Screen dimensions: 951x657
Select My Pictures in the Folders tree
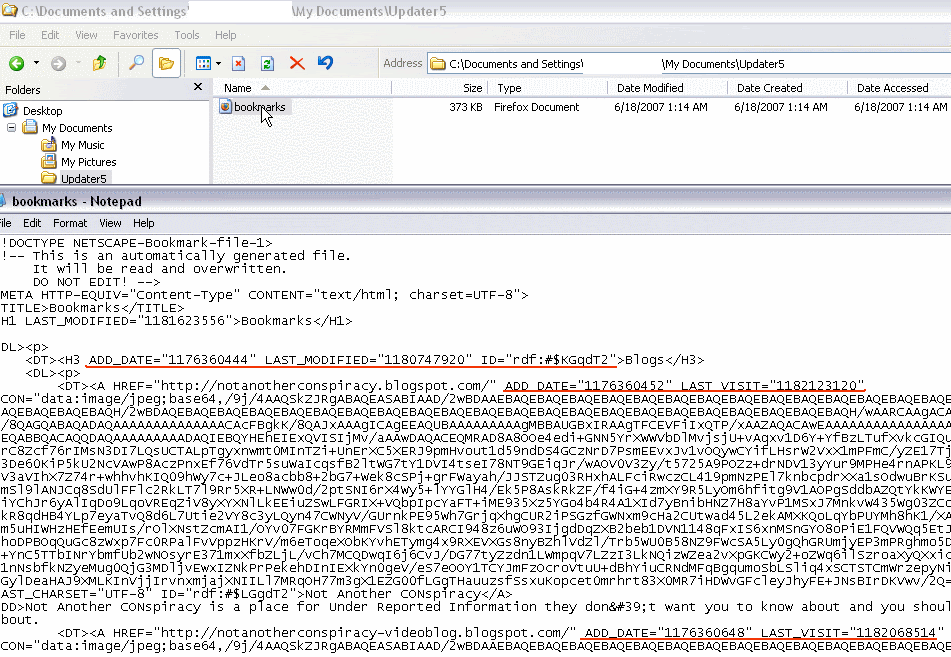[89, 162]
